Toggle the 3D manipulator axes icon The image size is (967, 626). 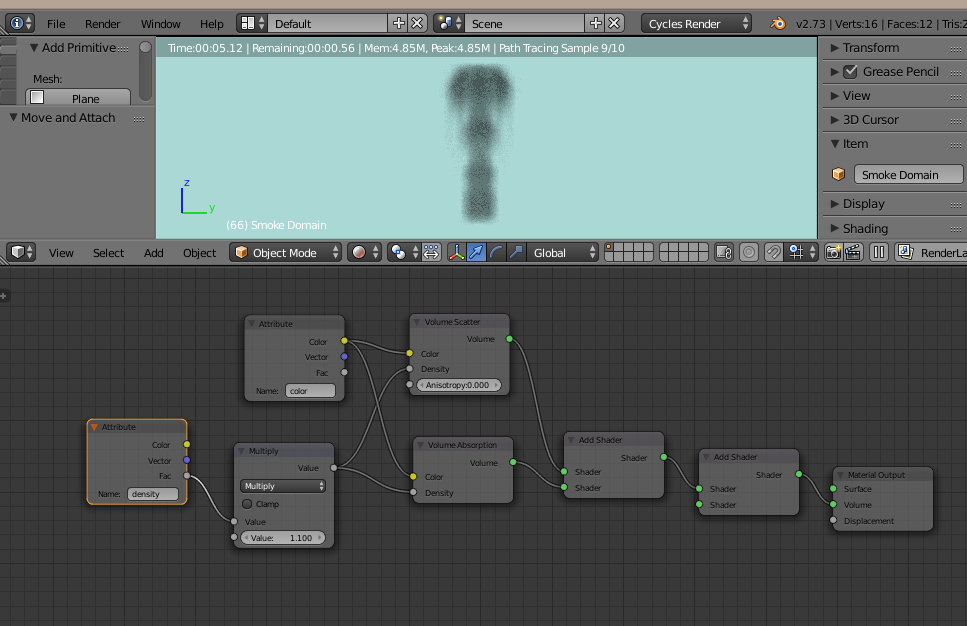(x=456, y=253)
